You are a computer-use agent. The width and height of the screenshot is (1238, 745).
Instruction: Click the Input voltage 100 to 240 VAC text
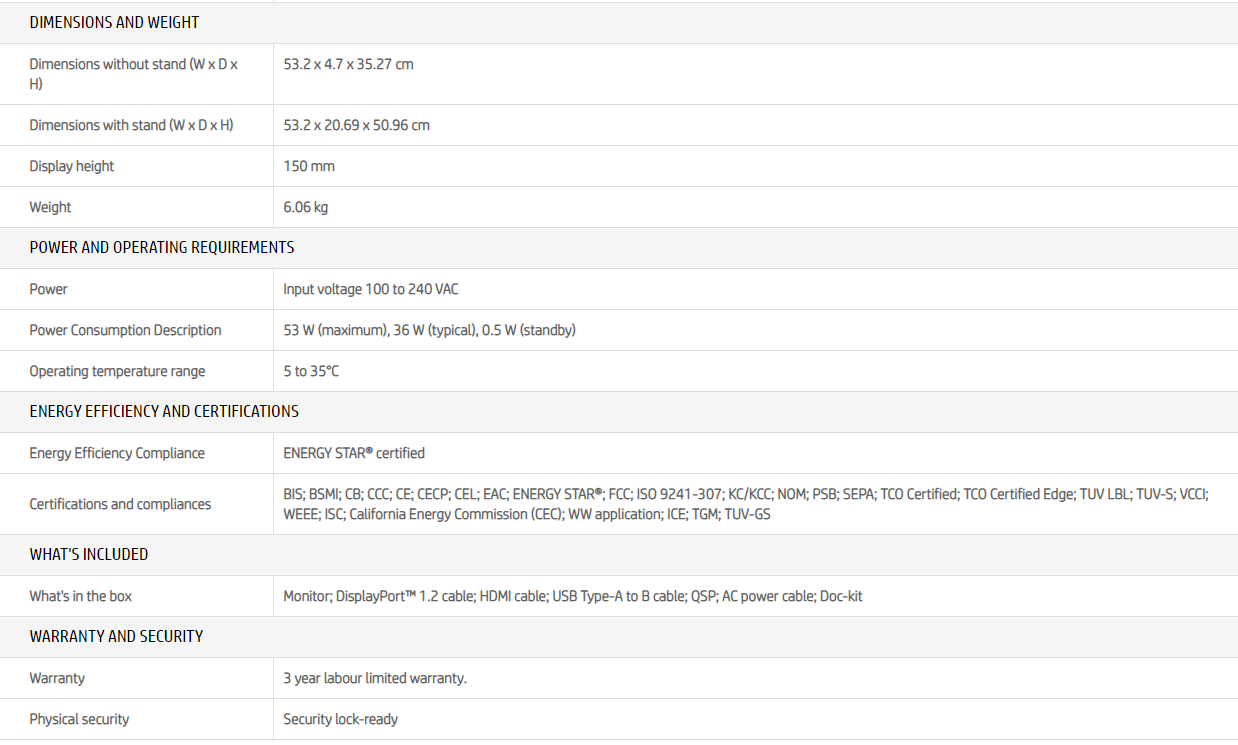click(x=371, y=289)
